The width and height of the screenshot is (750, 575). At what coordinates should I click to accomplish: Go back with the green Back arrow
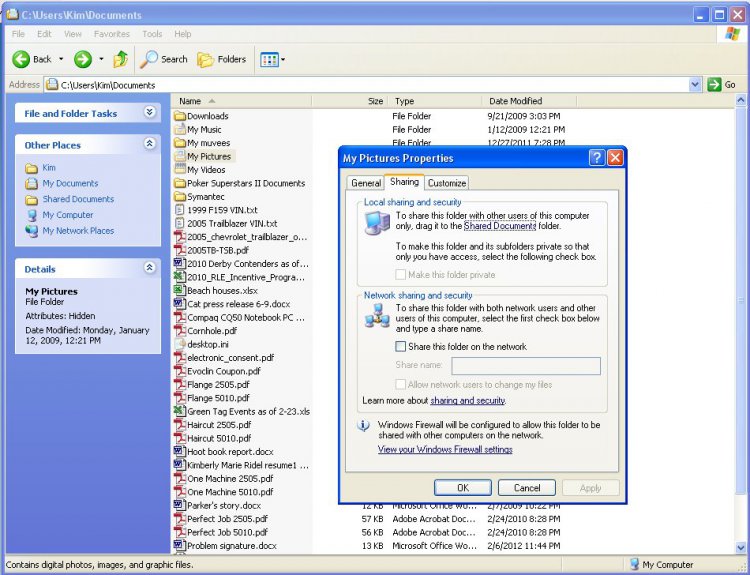coord(21,59)
